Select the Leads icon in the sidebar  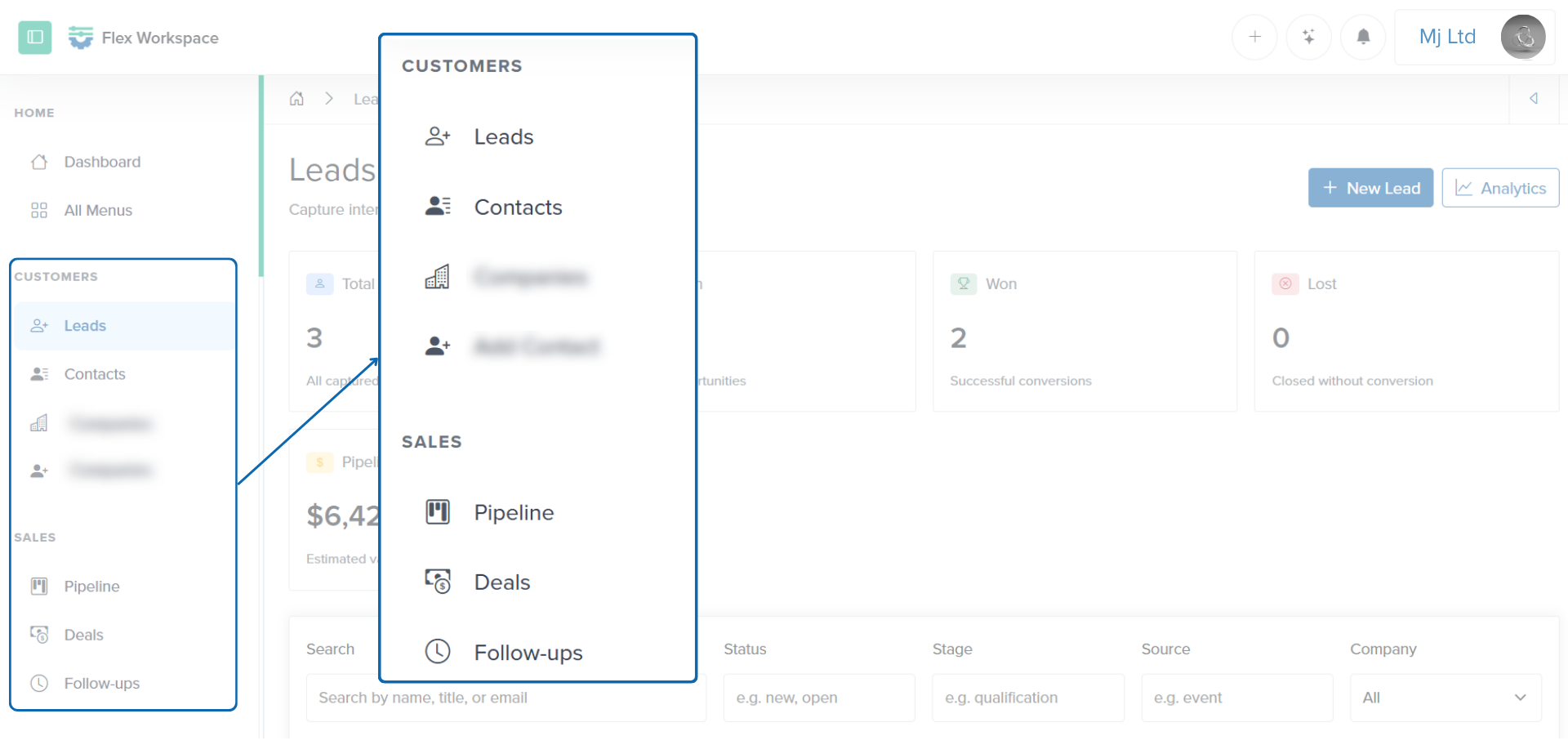(x=38, y=325)
